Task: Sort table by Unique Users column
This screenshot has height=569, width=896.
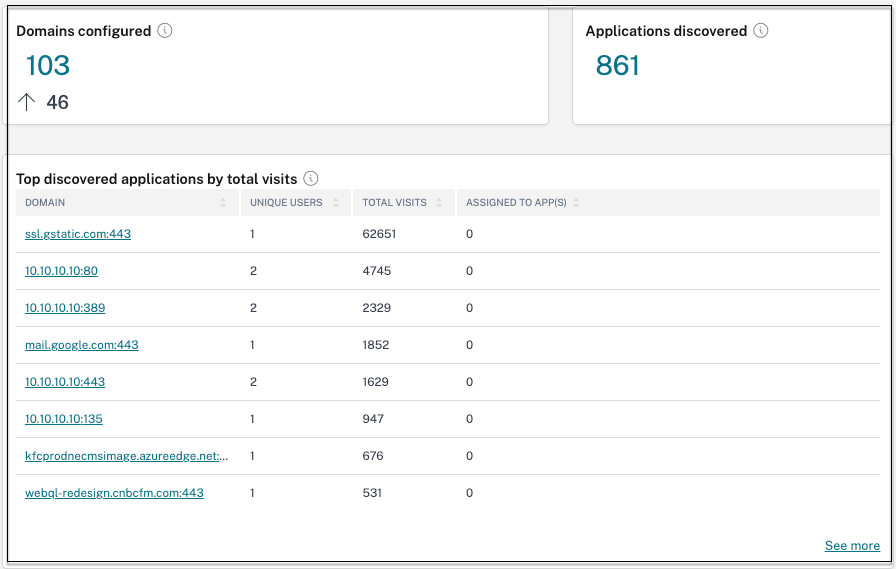Action: point(336,203)
